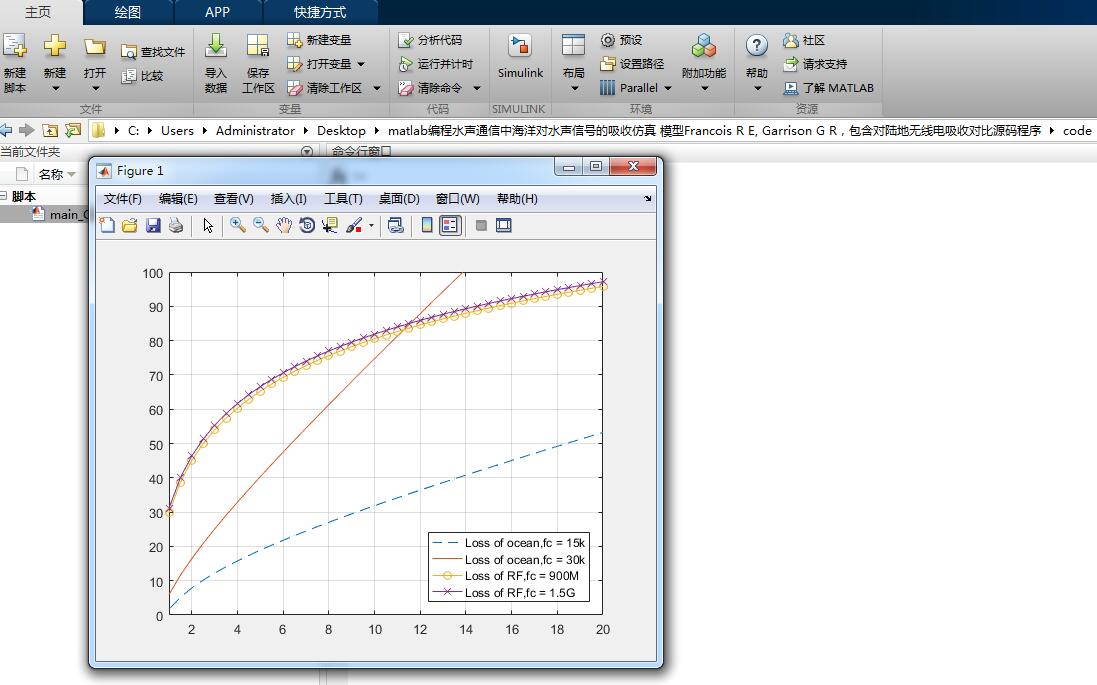Screen dimensions: 1097x685
Task: Open the 编辑(E) menu in Figure 1
Action: click(x=178, y=199)
